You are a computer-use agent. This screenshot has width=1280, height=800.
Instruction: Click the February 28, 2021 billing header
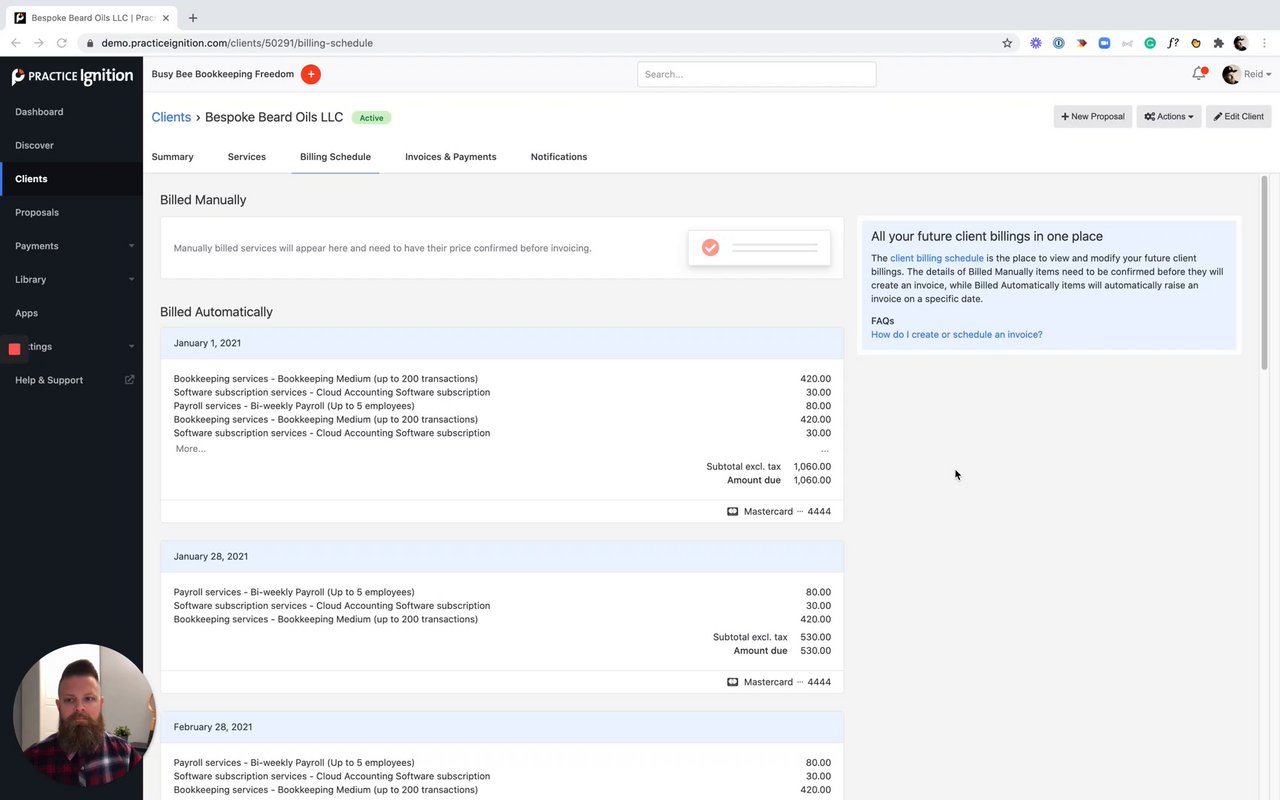502,727
